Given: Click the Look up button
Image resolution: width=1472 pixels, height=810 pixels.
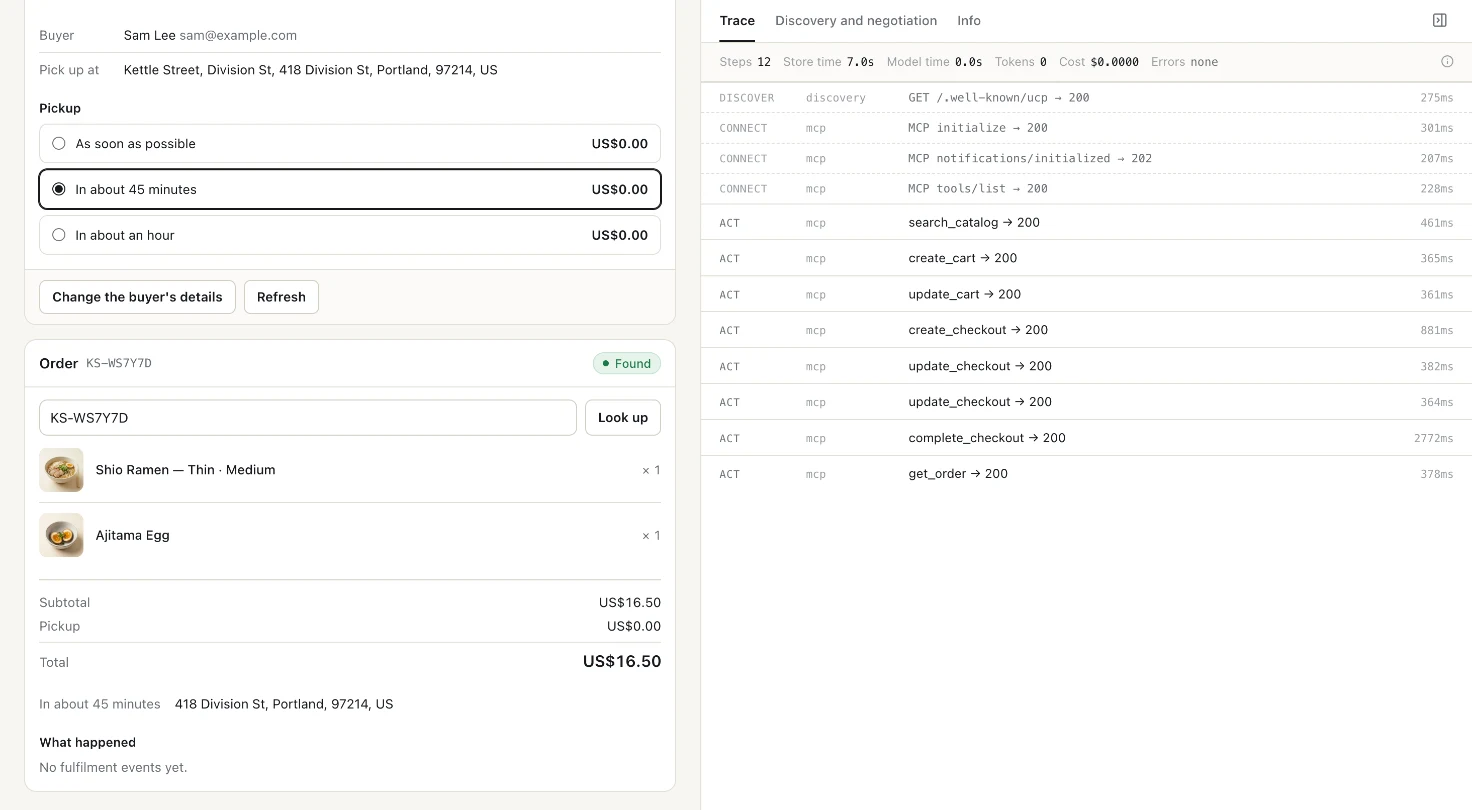Looking at the screenshot, I should [x=623, y=418].
